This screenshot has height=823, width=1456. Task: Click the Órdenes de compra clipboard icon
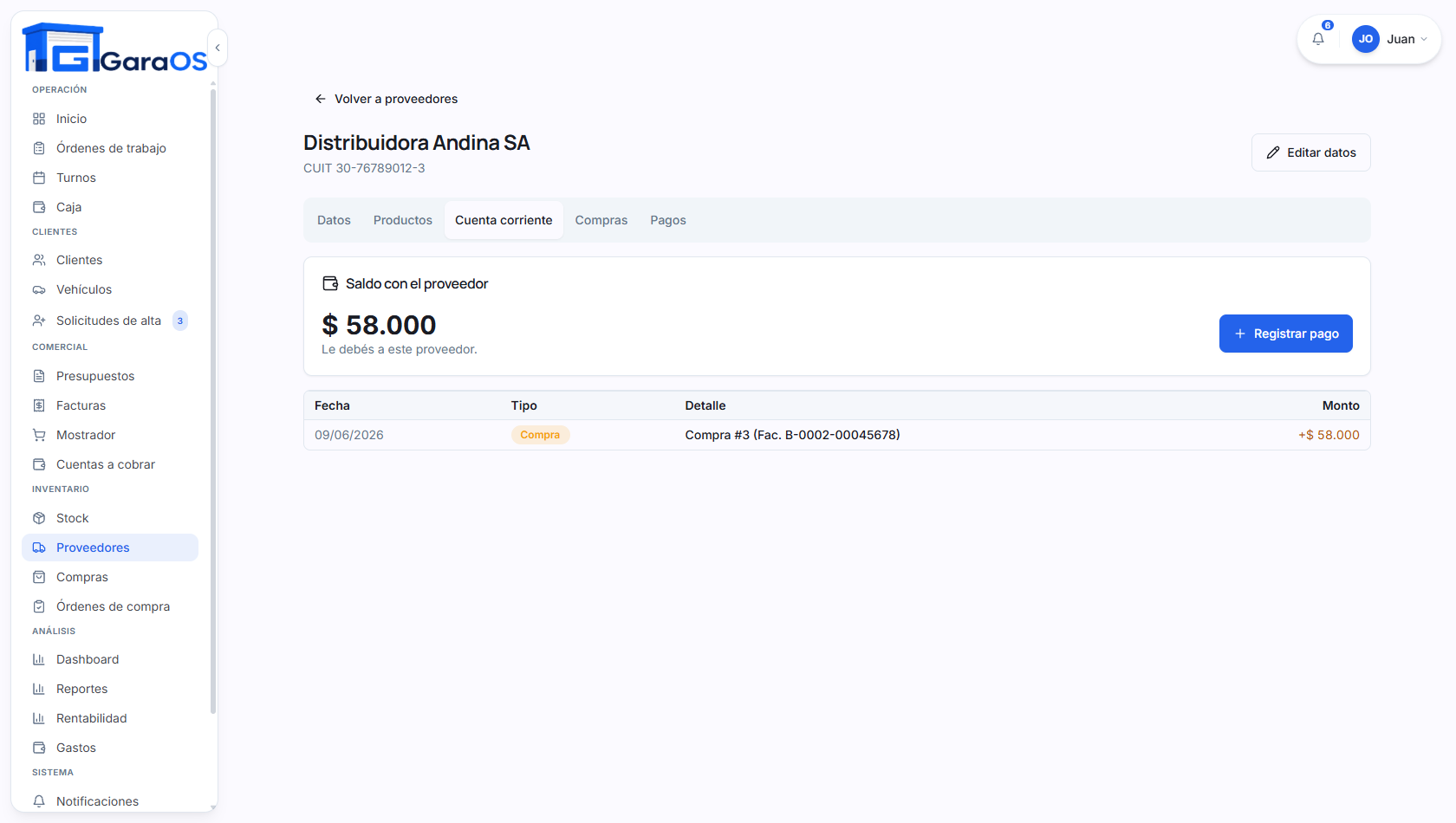click(x=39, y=606)
